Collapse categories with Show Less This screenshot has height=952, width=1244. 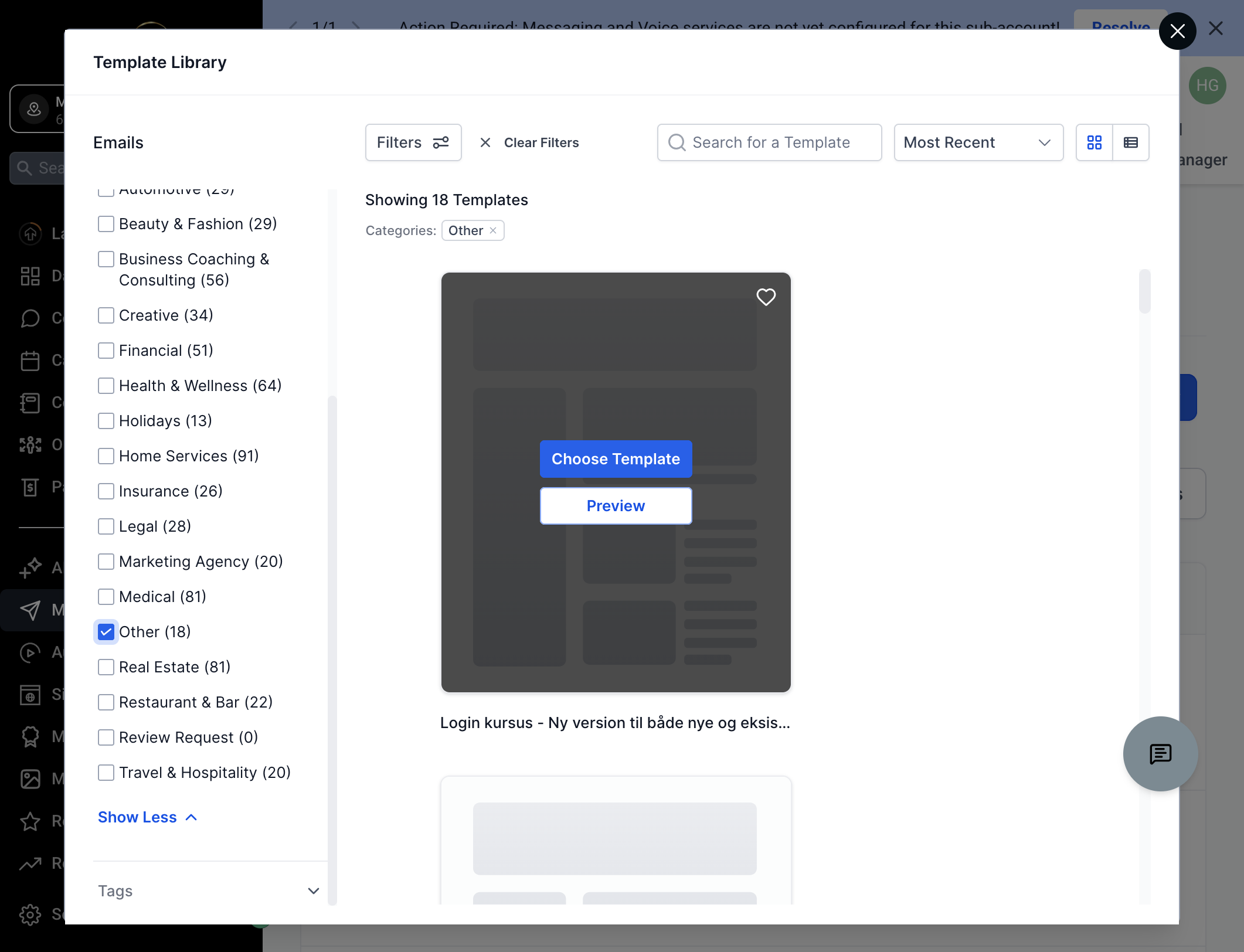point(148,817)
